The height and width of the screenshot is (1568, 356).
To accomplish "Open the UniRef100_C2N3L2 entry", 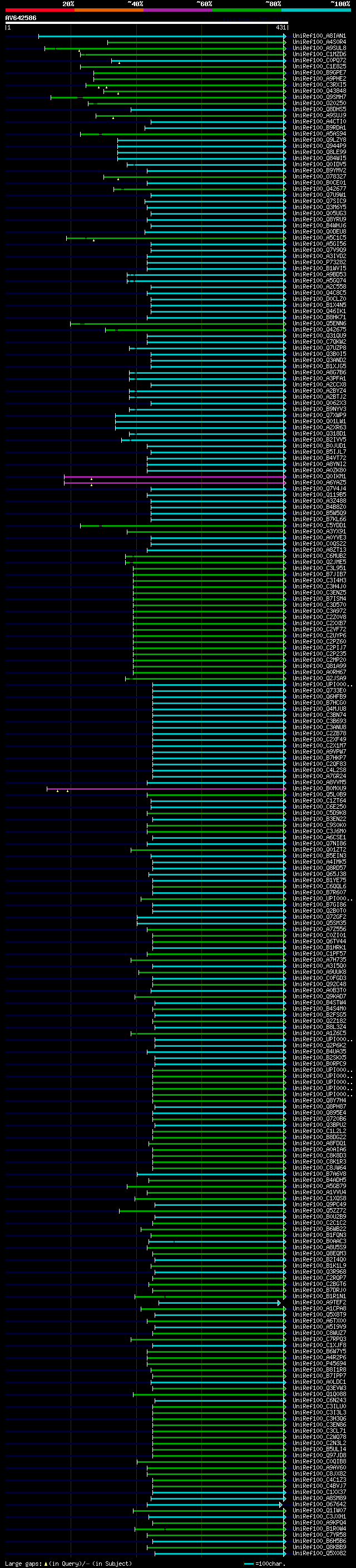I will (x=319, y=1443).
